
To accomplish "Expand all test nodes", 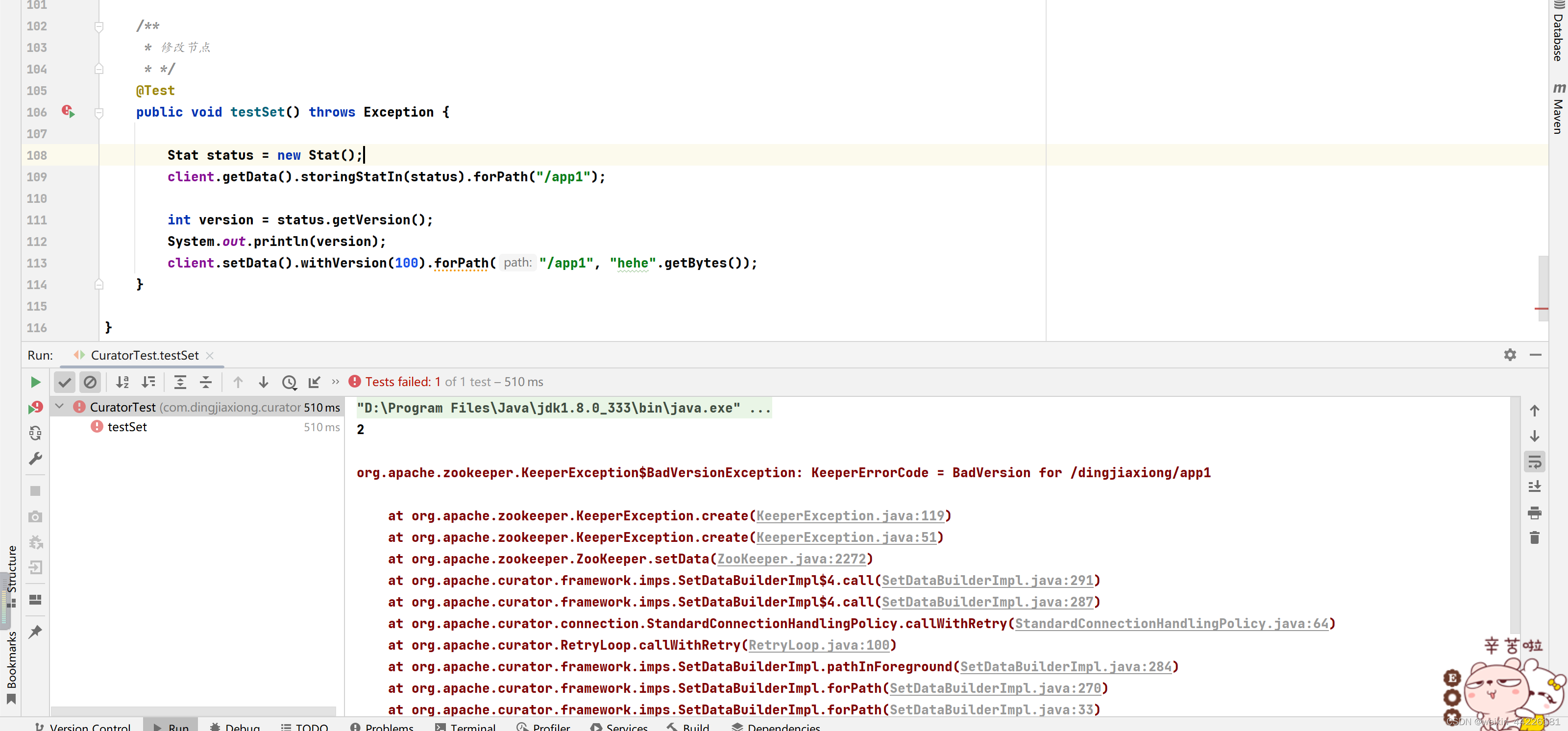I will [180, 382].
